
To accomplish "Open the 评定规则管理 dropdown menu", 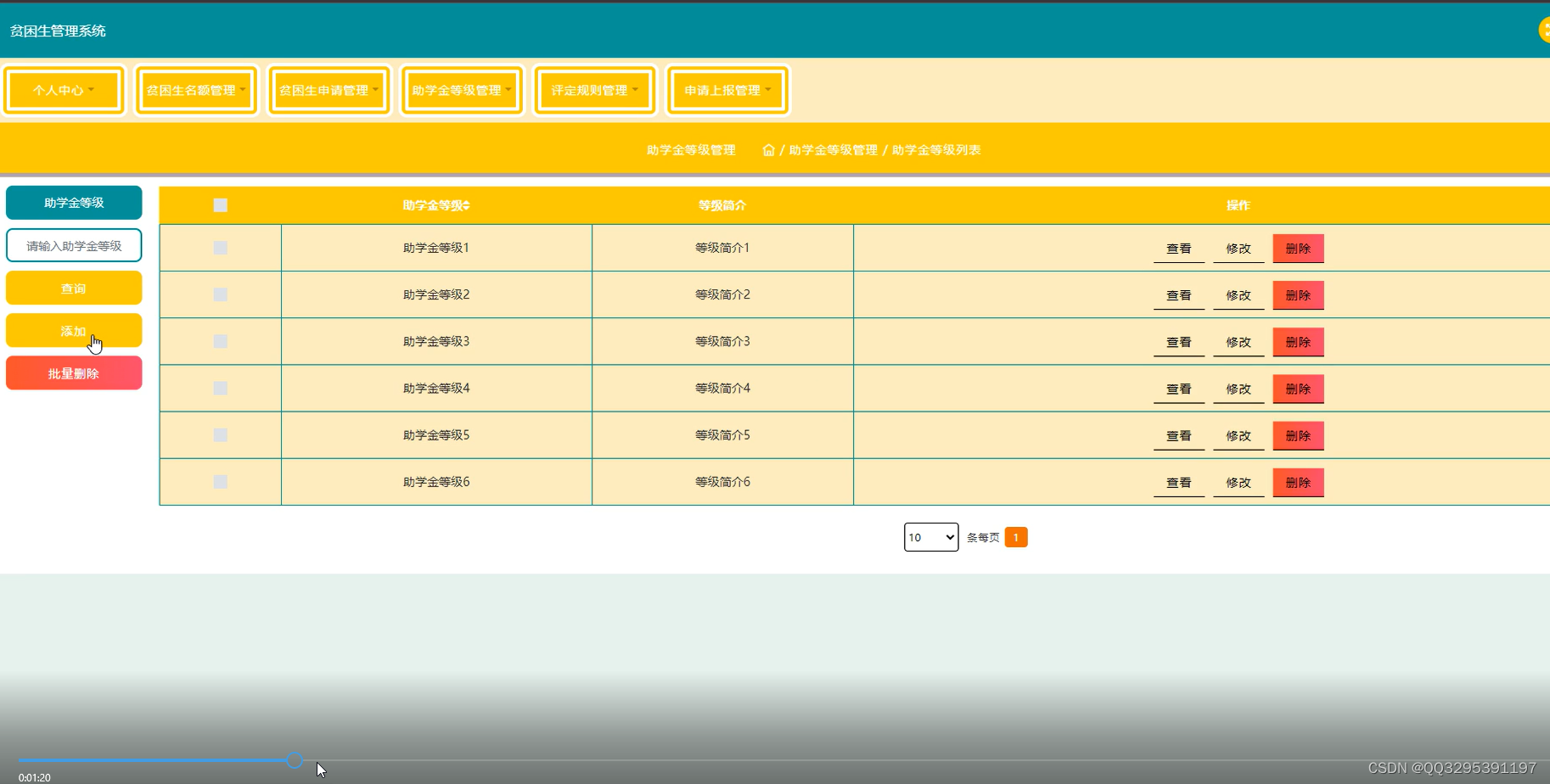I will click(x=595, y=90).
